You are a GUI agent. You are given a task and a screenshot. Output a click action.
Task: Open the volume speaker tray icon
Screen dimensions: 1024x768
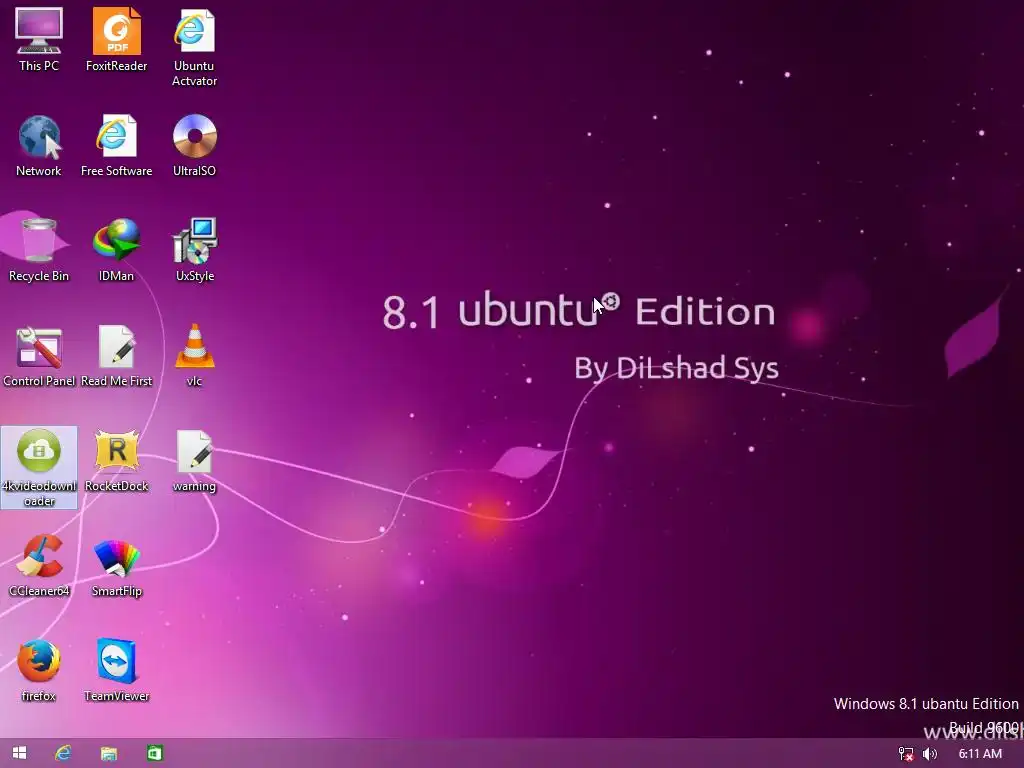[x=930, y=754]
